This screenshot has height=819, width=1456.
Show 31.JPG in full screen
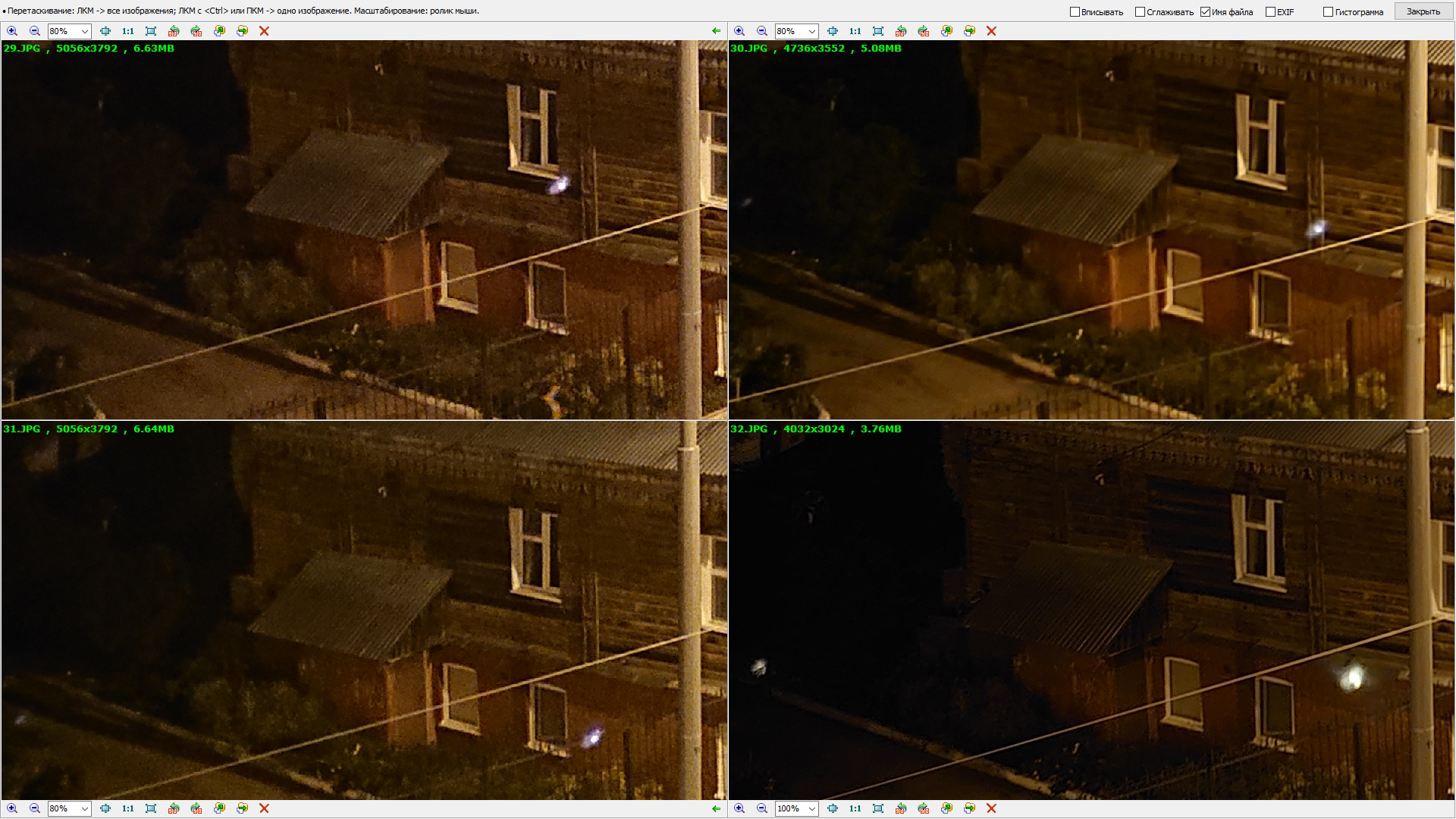coord(151,808)
